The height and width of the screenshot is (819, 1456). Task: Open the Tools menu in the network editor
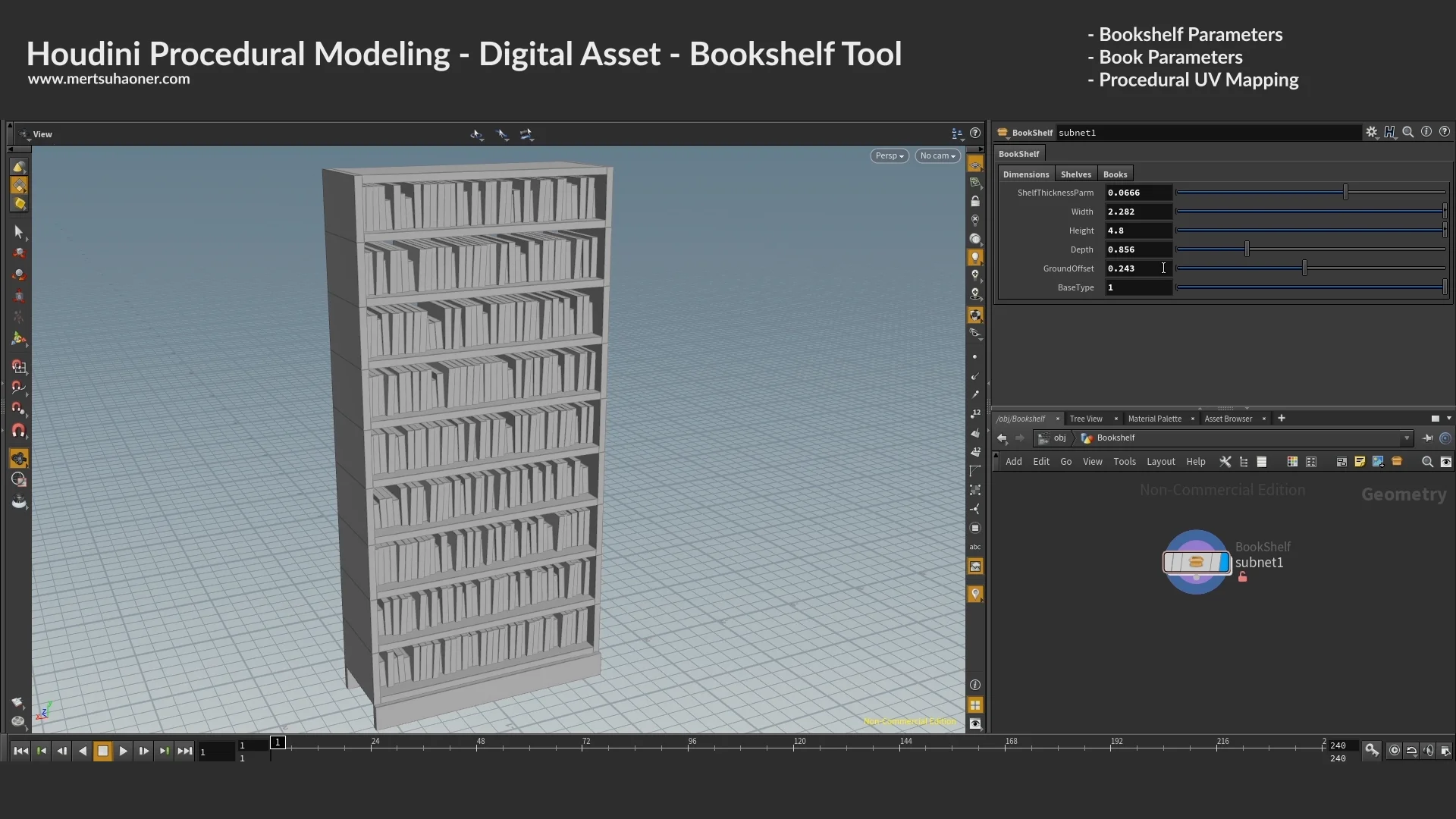click(1125, 462)
